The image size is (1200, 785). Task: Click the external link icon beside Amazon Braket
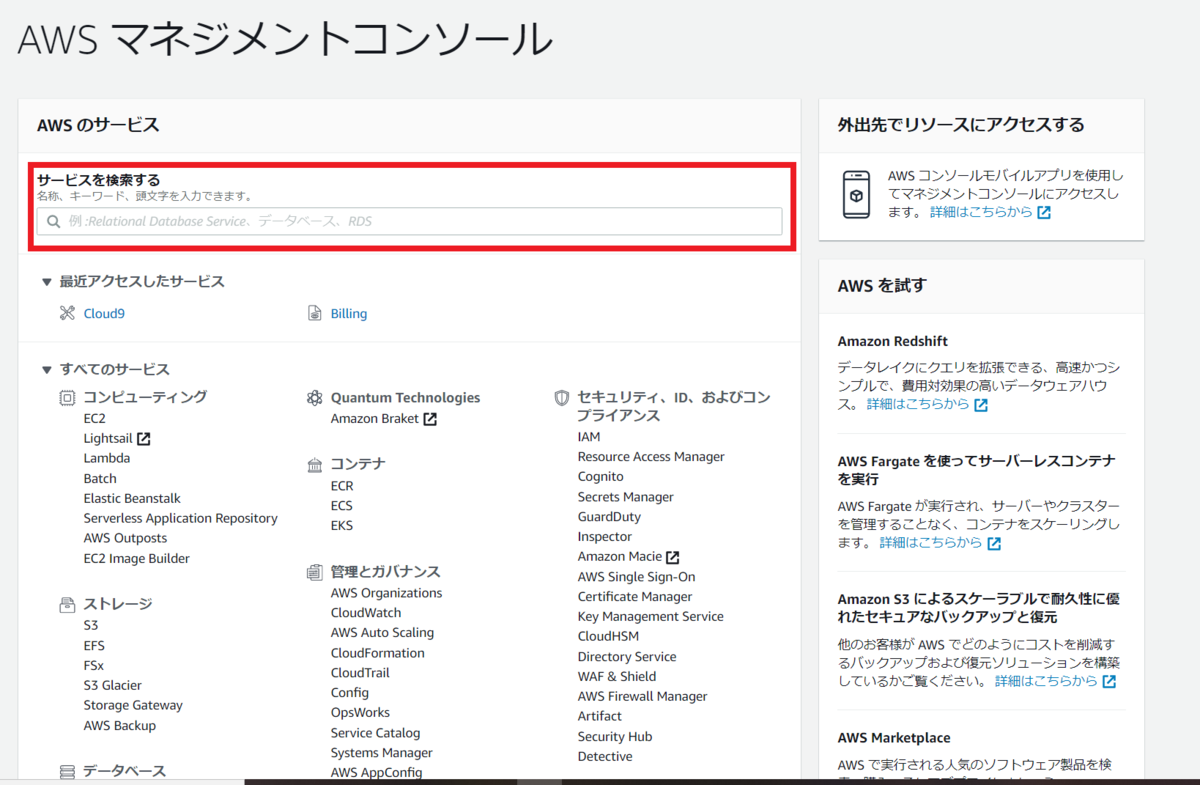[430, 419]
